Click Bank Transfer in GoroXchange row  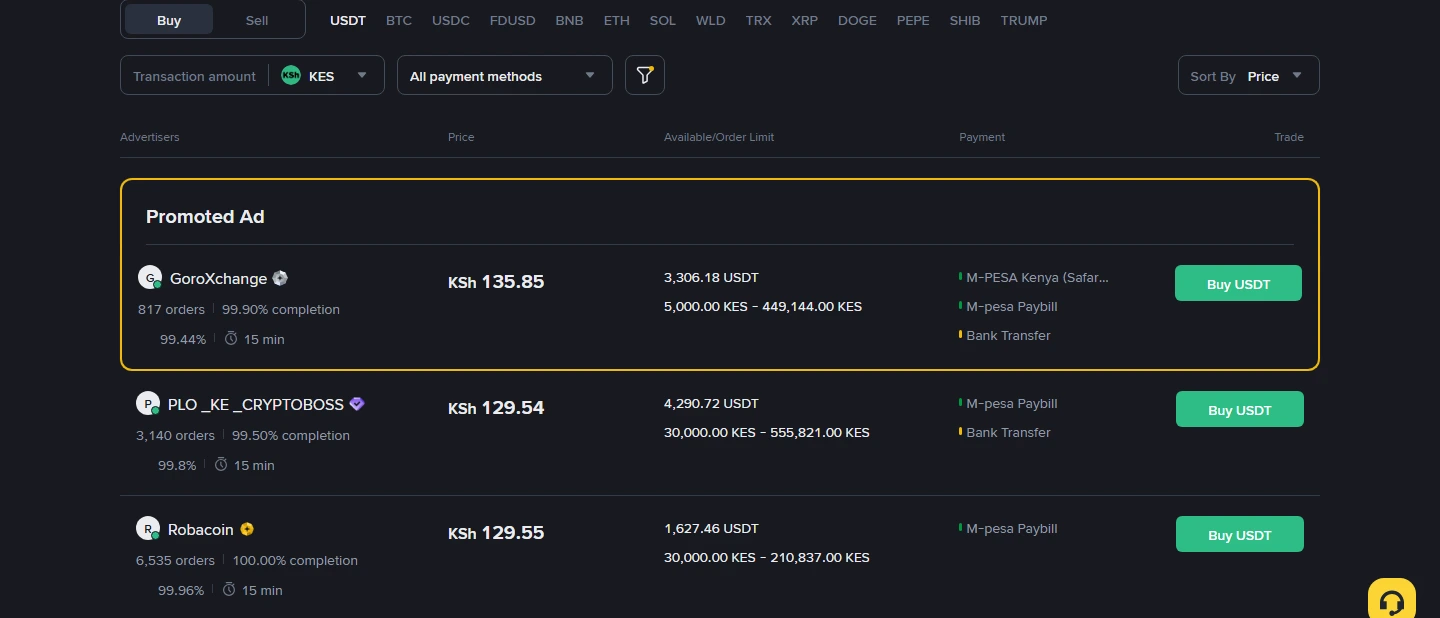pos(1008,335)
